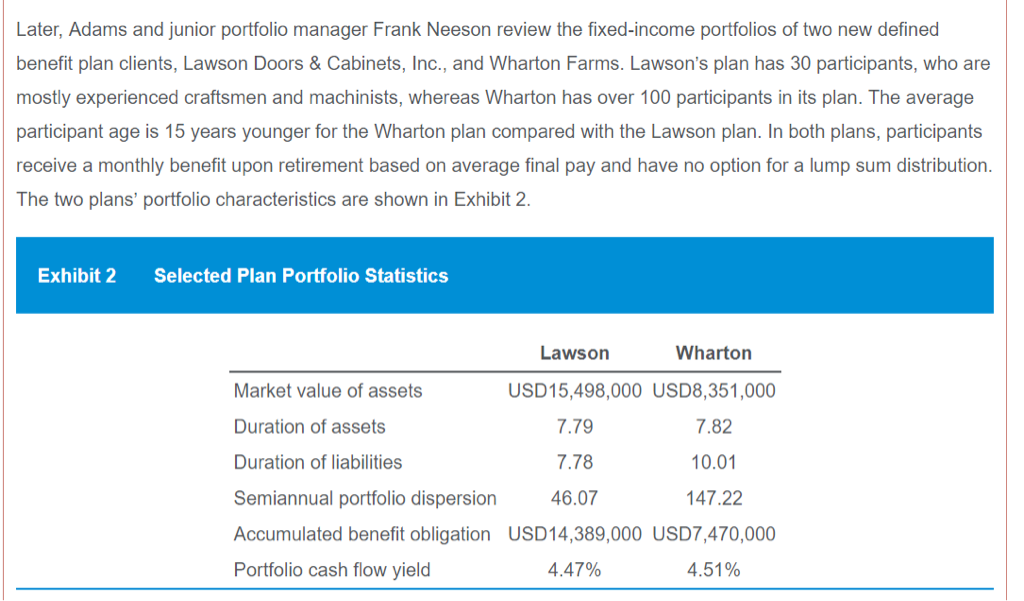Screen dimensions: 1024x601
Task: Click the "Accumulated benefit obligation" row label
Action: (x=362, y=534)
